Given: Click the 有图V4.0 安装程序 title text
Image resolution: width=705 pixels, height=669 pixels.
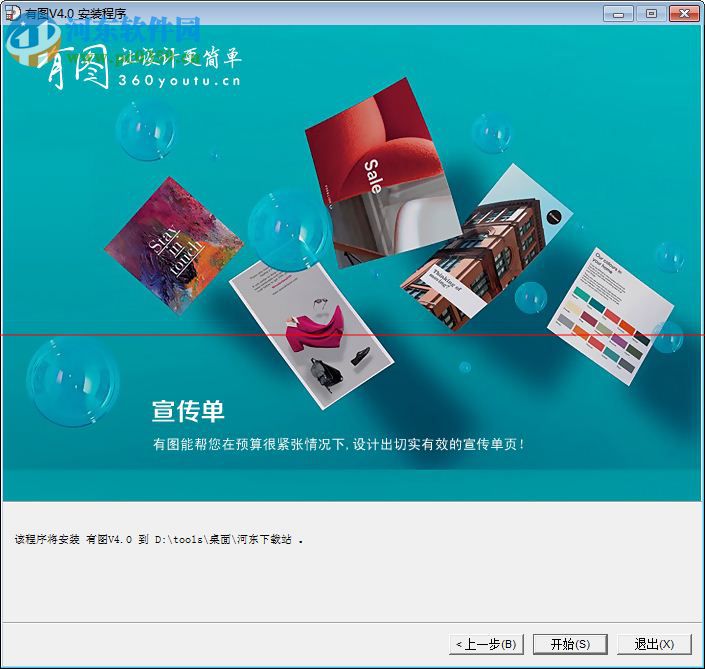Looking at the screenshot, I should tap(76, 14).
